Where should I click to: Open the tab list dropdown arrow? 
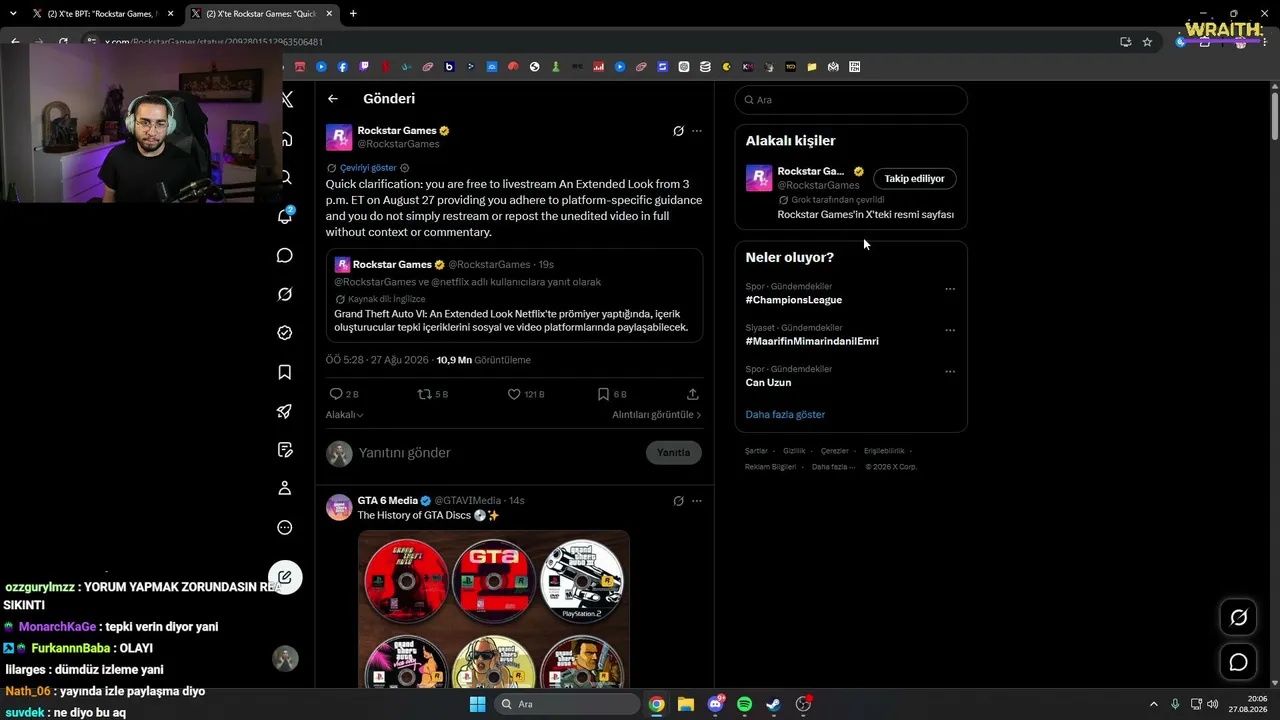(13, 13)
